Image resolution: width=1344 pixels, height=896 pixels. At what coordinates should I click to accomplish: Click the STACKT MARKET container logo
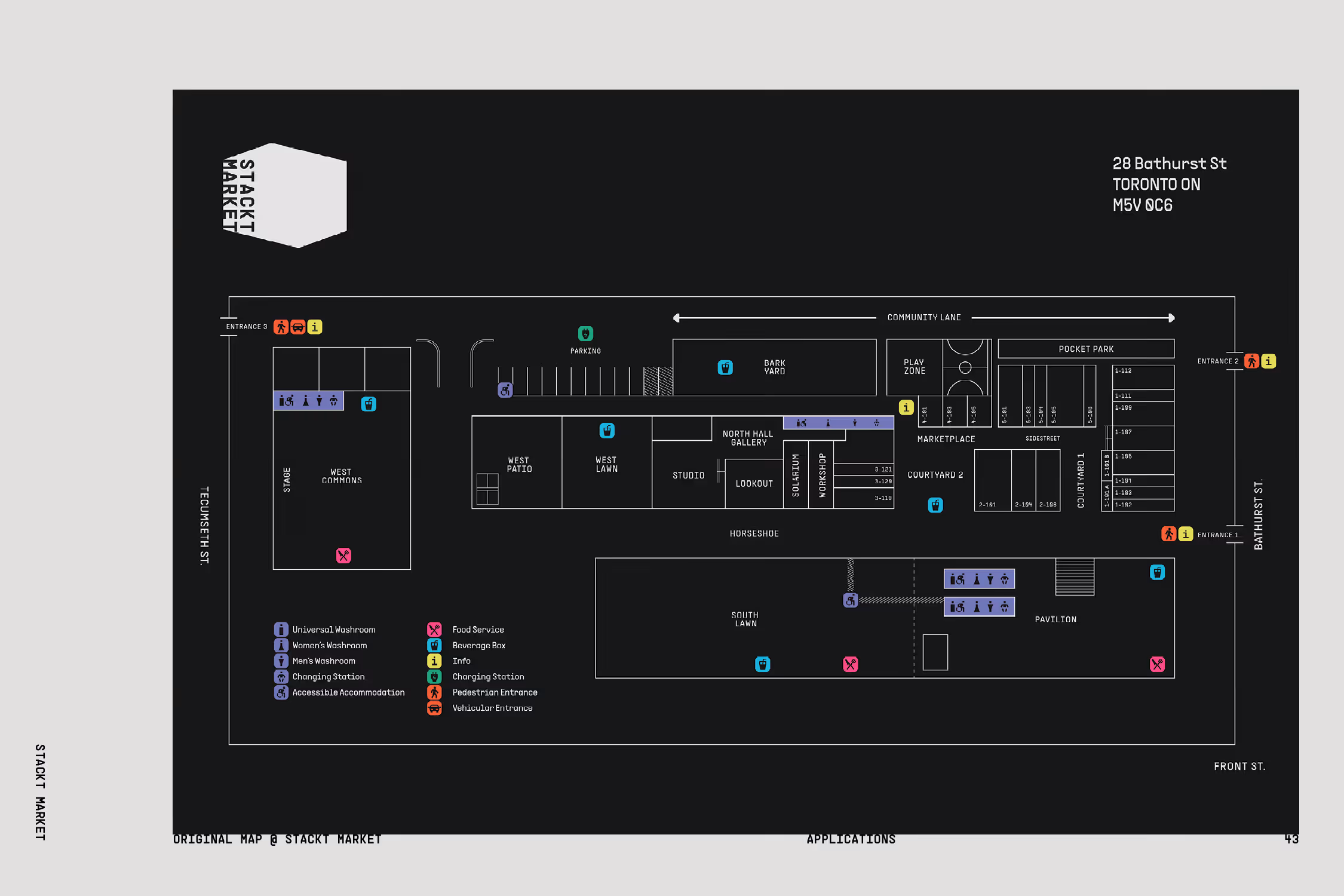(285, 195)
